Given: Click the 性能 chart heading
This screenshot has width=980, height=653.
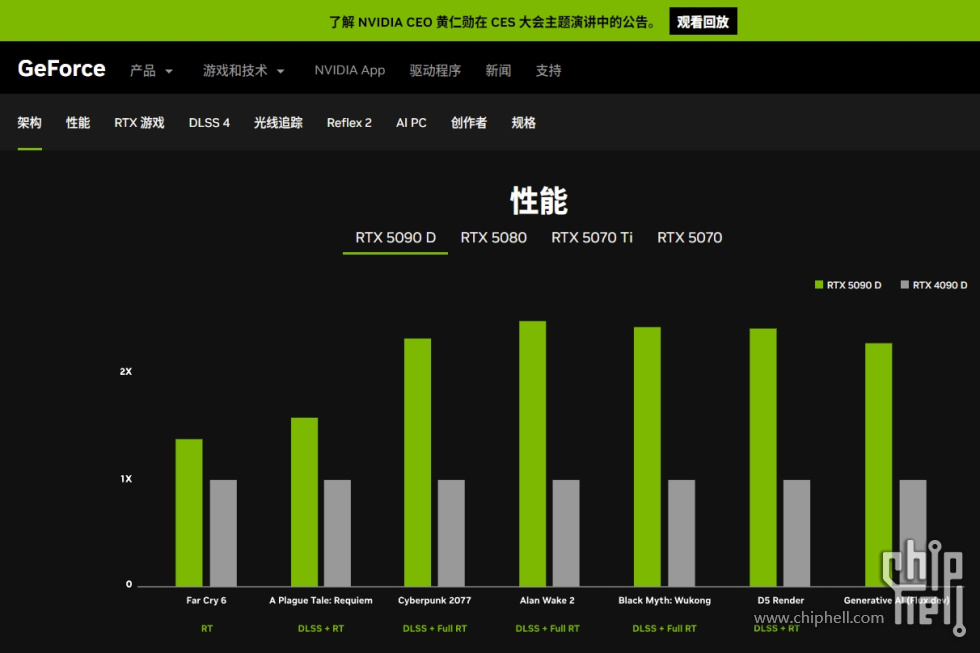Looking at the screenshot, I should pyautogui.click(x=539, y=201).
